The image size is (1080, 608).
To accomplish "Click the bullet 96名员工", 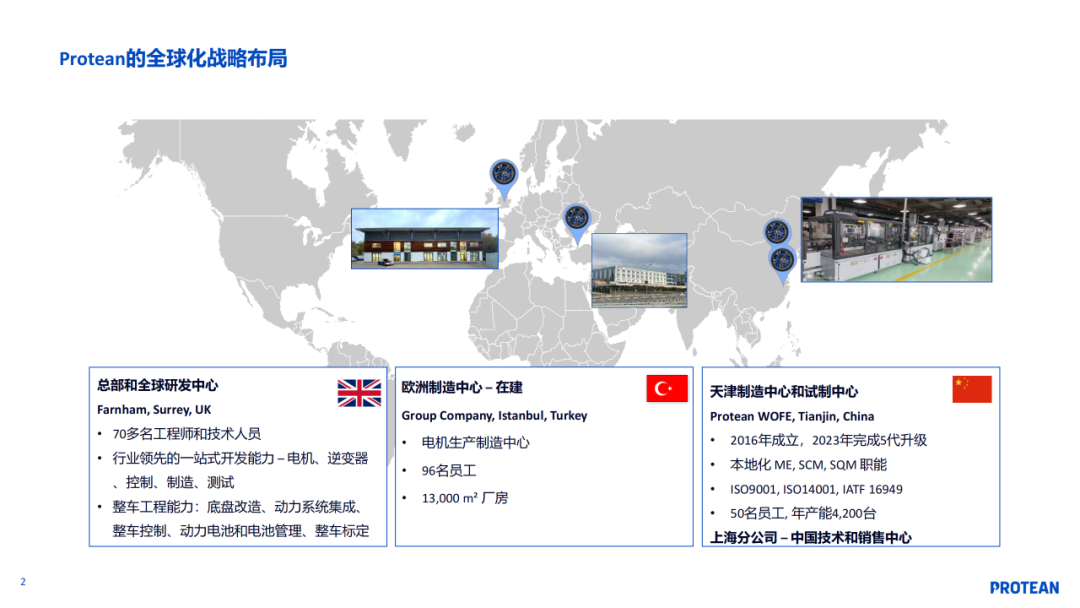I will click(x=449, y=471).
